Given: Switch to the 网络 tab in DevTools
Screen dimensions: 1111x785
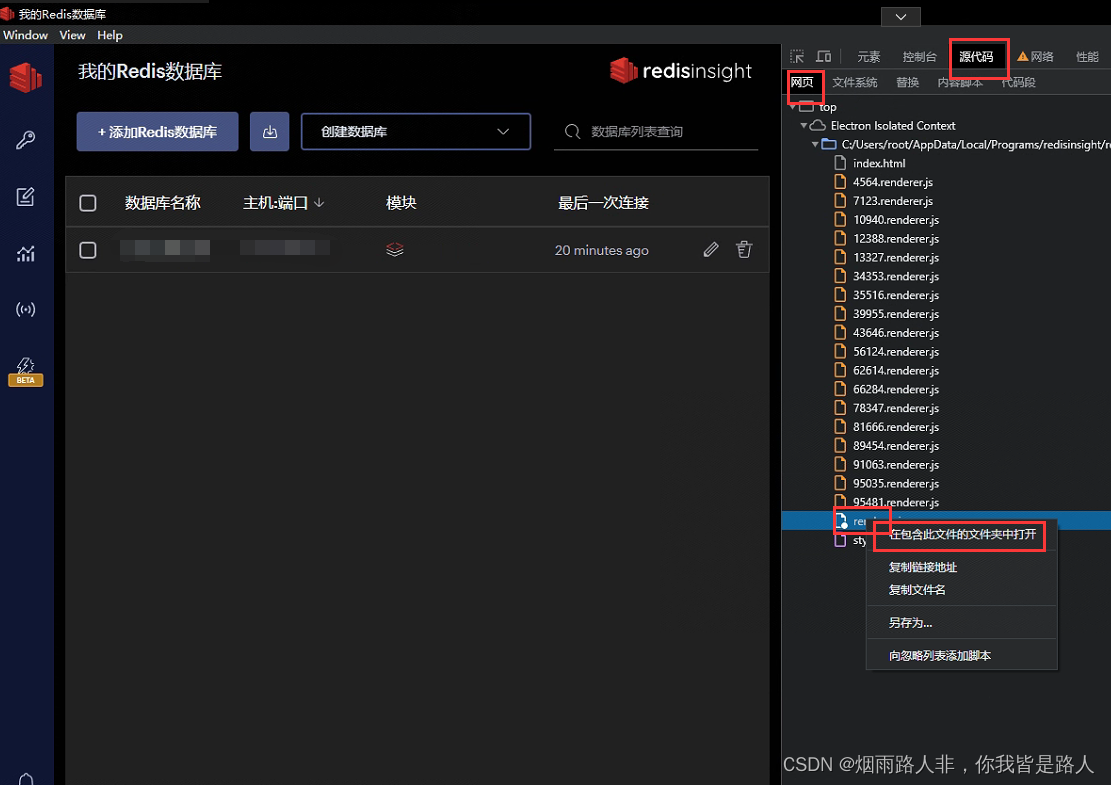Looking at the screenshot, I should tap(1035, 57).
